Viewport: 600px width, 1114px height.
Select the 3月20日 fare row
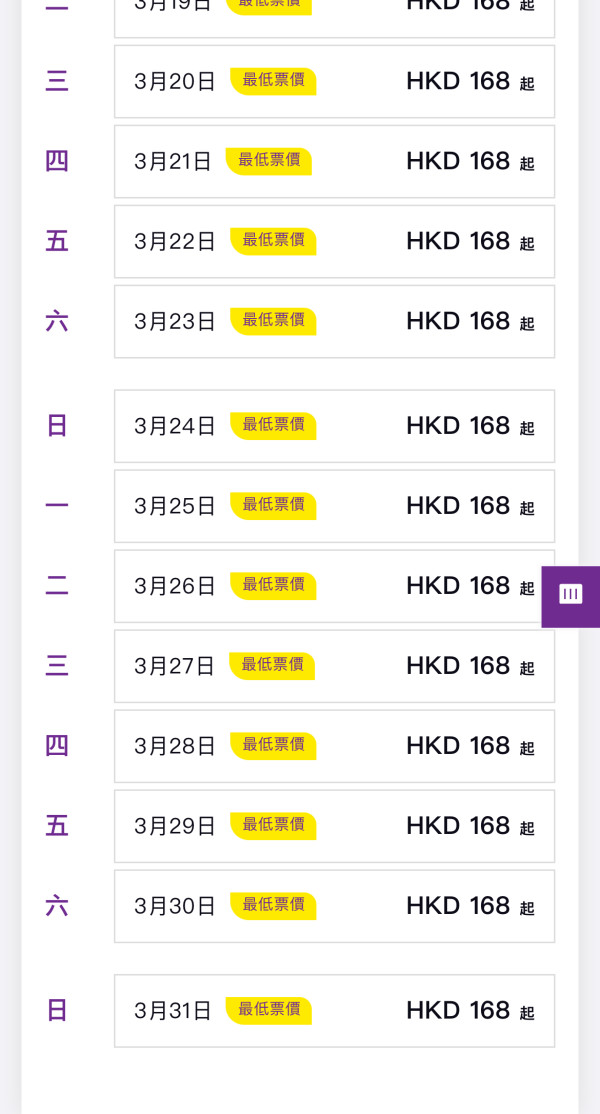click(x=334, y=82)
